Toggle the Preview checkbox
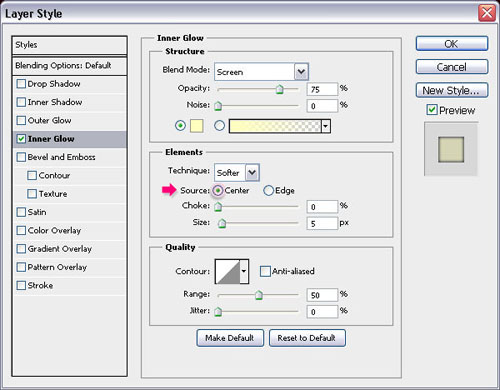 pyautogui.click(x=432, y=110)
